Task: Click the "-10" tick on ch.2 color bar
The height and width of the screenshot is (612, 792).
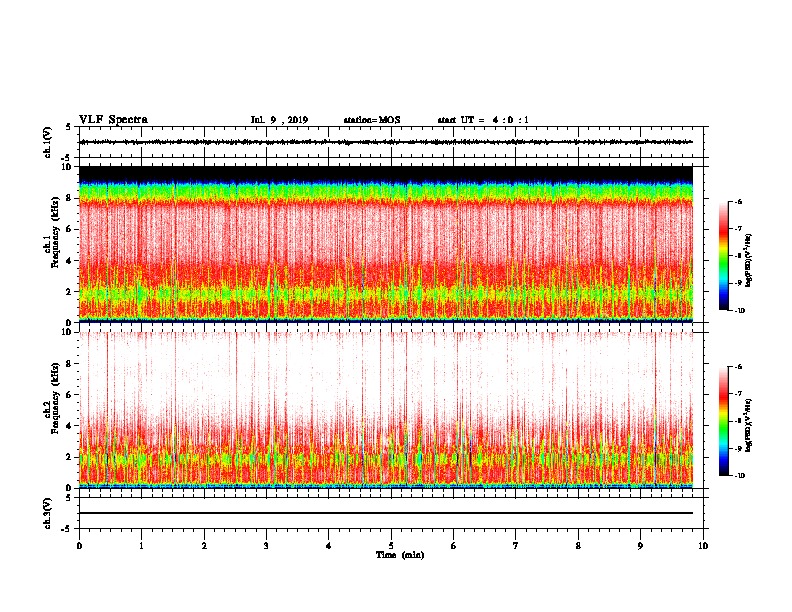Action: pyautogui.click(x=739, y=476)
